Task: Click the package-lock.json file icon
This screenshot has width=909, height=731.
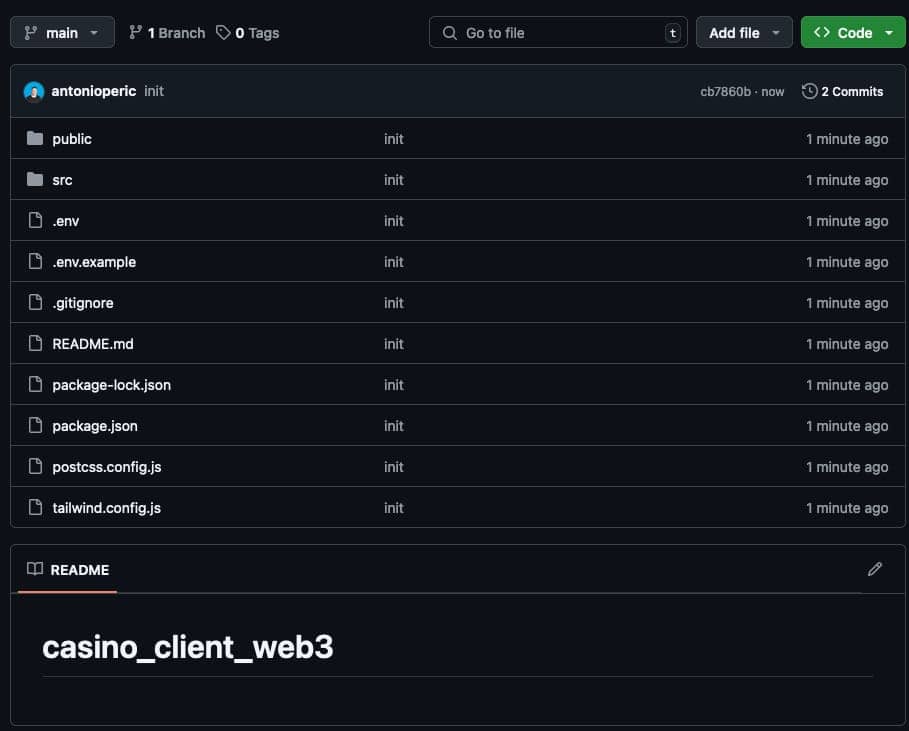Action: coord(35,384)
